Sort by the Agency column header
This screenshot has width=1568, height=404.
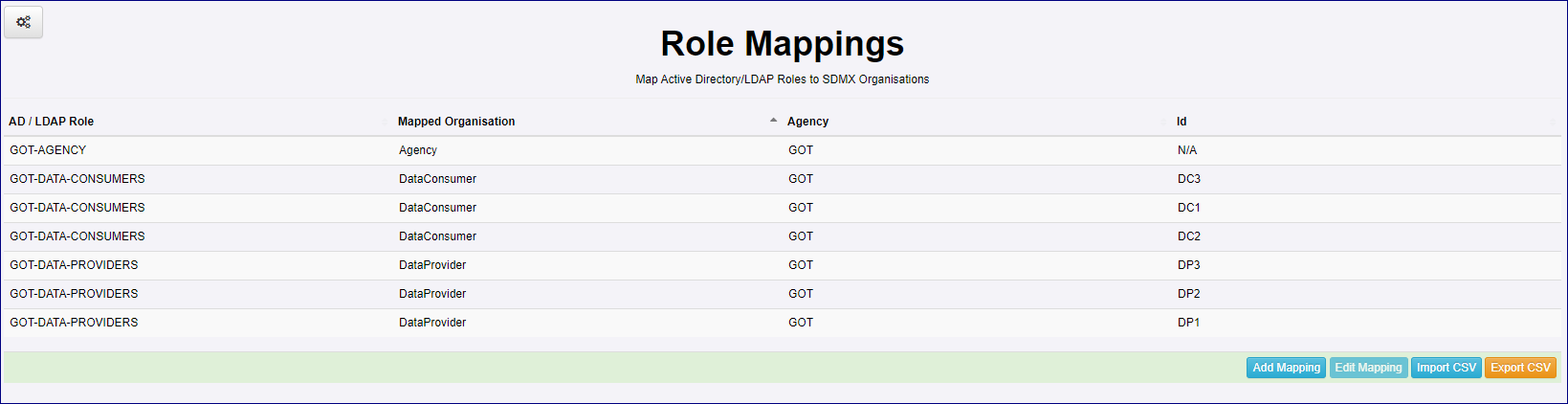pos(807,122)
